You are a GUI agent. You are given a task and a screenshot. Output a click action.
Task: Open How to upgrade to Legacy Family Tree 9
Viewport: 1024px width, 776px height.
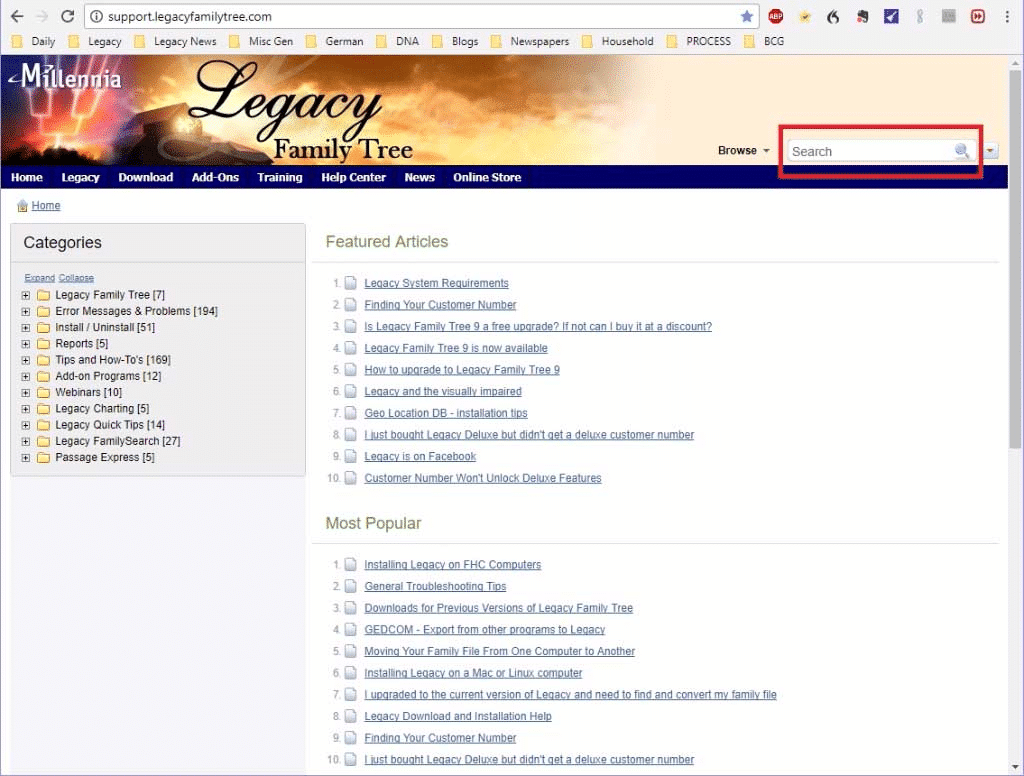pyautogui.click(x=462, y=370)
